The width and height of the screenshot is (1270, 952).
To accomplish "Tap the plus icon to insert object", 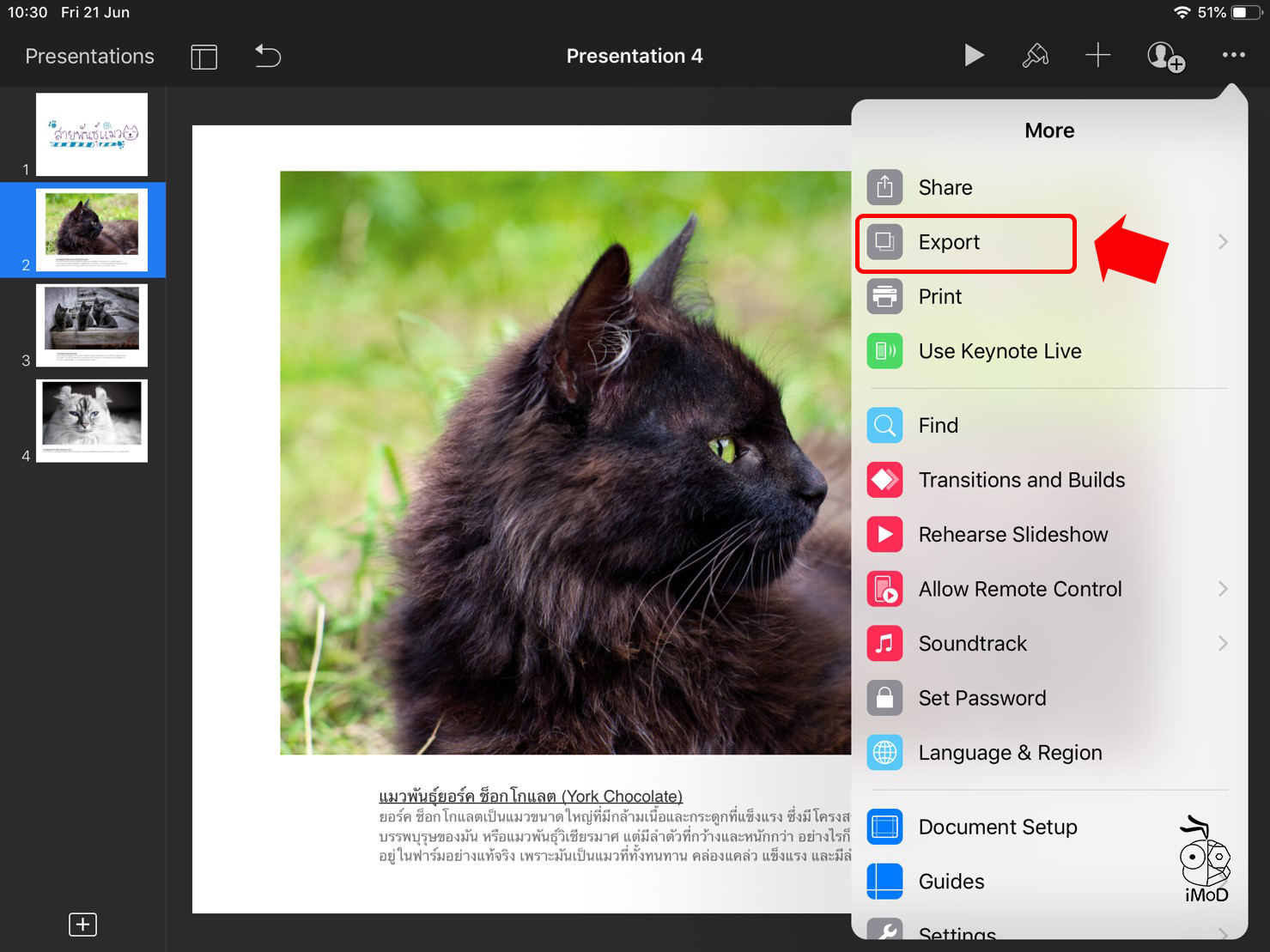I will [1097, 56].
